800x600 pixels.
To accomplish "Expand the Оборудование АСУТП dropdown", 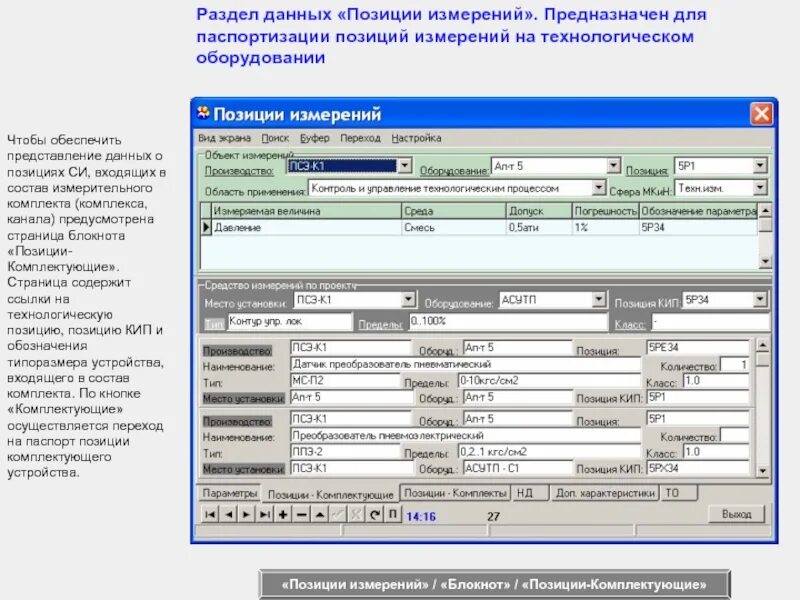I will point(599,299).
